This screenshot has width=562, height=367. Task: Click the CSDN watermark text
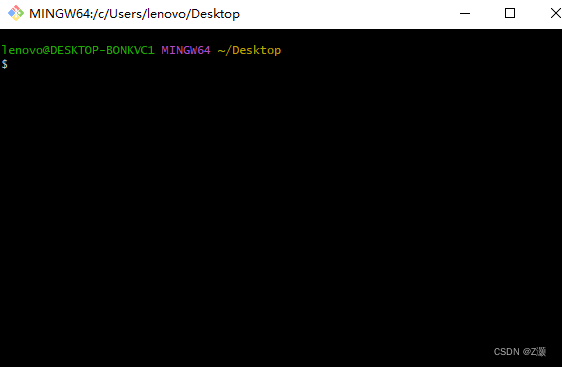(520, 352)
